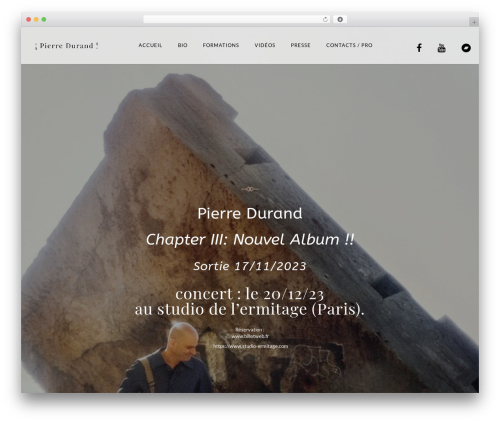Screen dimensions: 500x423
Task: Click the browser reload icon
Action: 325,19
